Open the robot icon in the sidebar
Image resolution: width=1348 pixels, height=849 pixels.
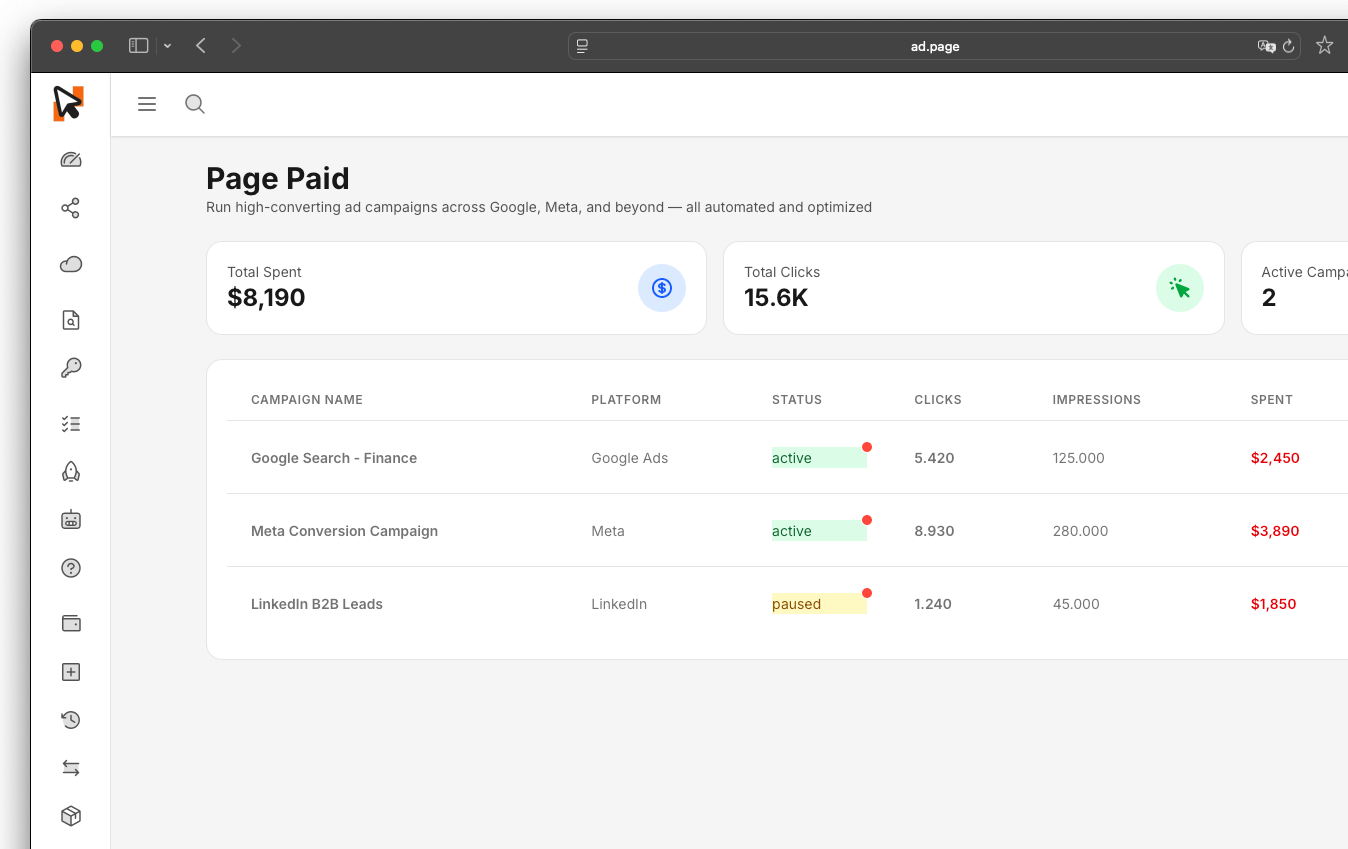71,520
